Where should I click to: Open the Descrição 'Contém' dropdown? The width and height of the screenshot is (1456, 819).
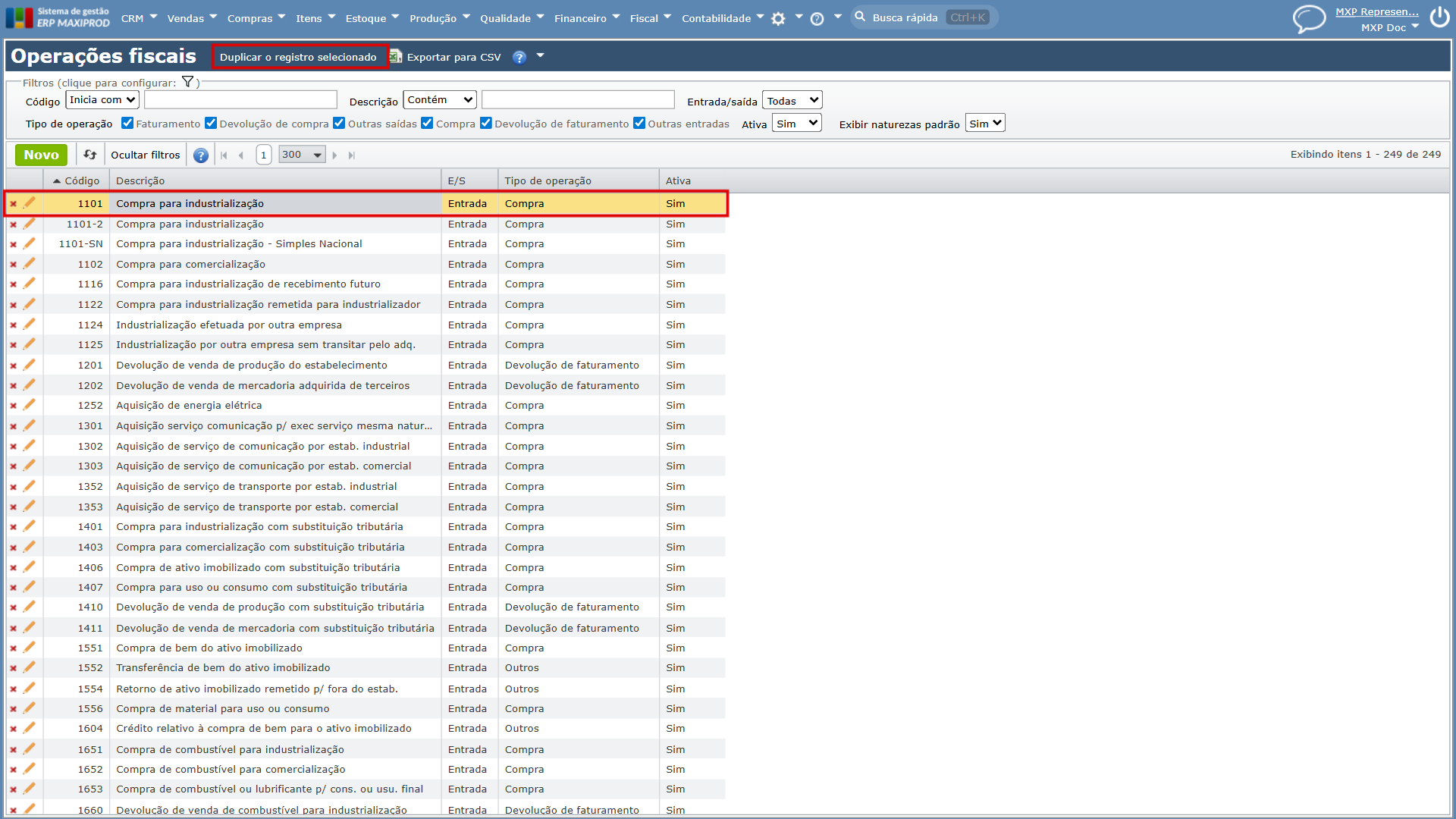point(440,100)
